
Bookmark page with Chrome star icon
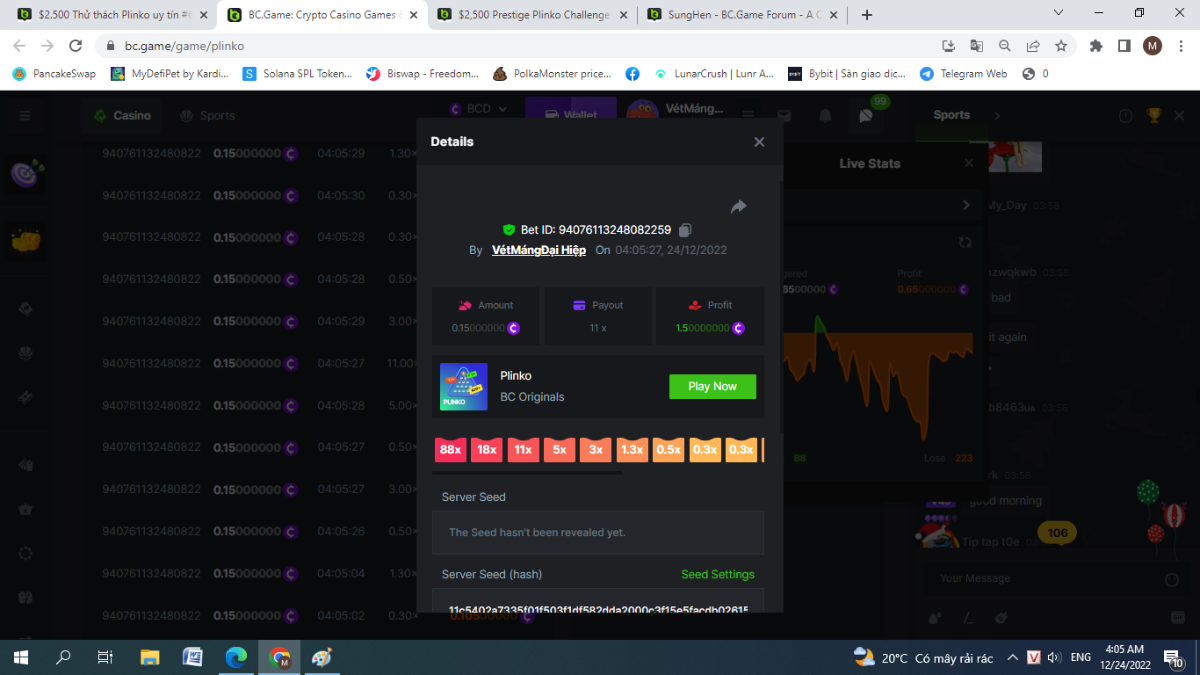pyautogui.click(x=1061, y=46)
